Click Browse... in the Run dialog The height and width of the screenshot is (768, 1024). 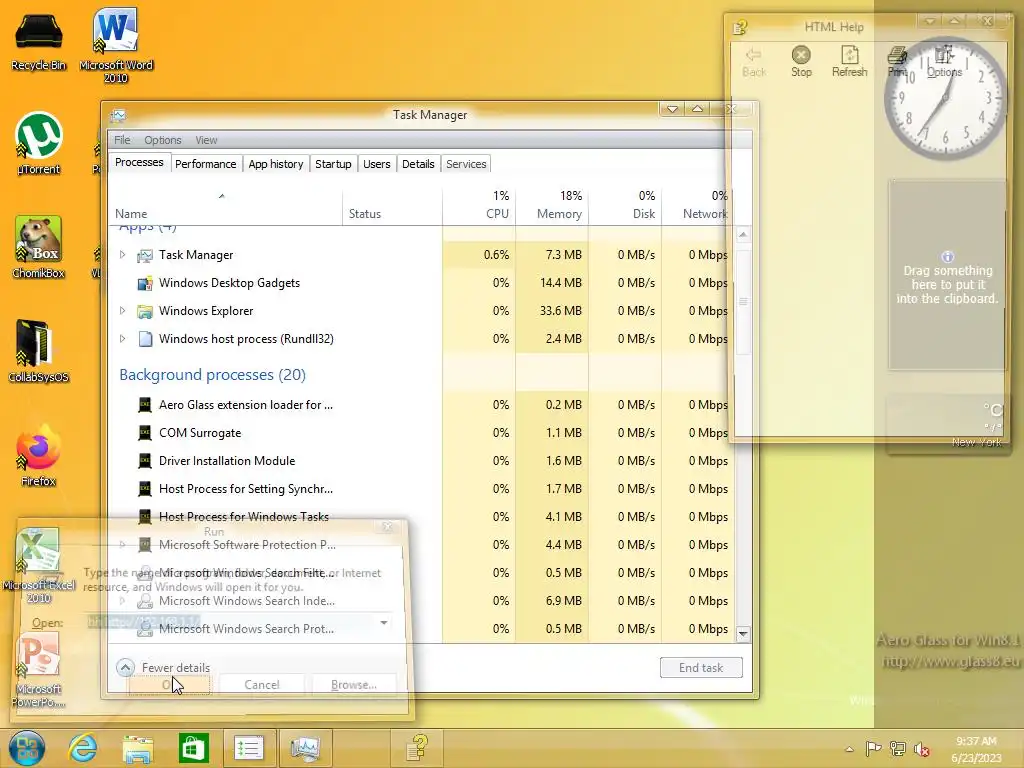pyautogui.click(x=354, y=684)
